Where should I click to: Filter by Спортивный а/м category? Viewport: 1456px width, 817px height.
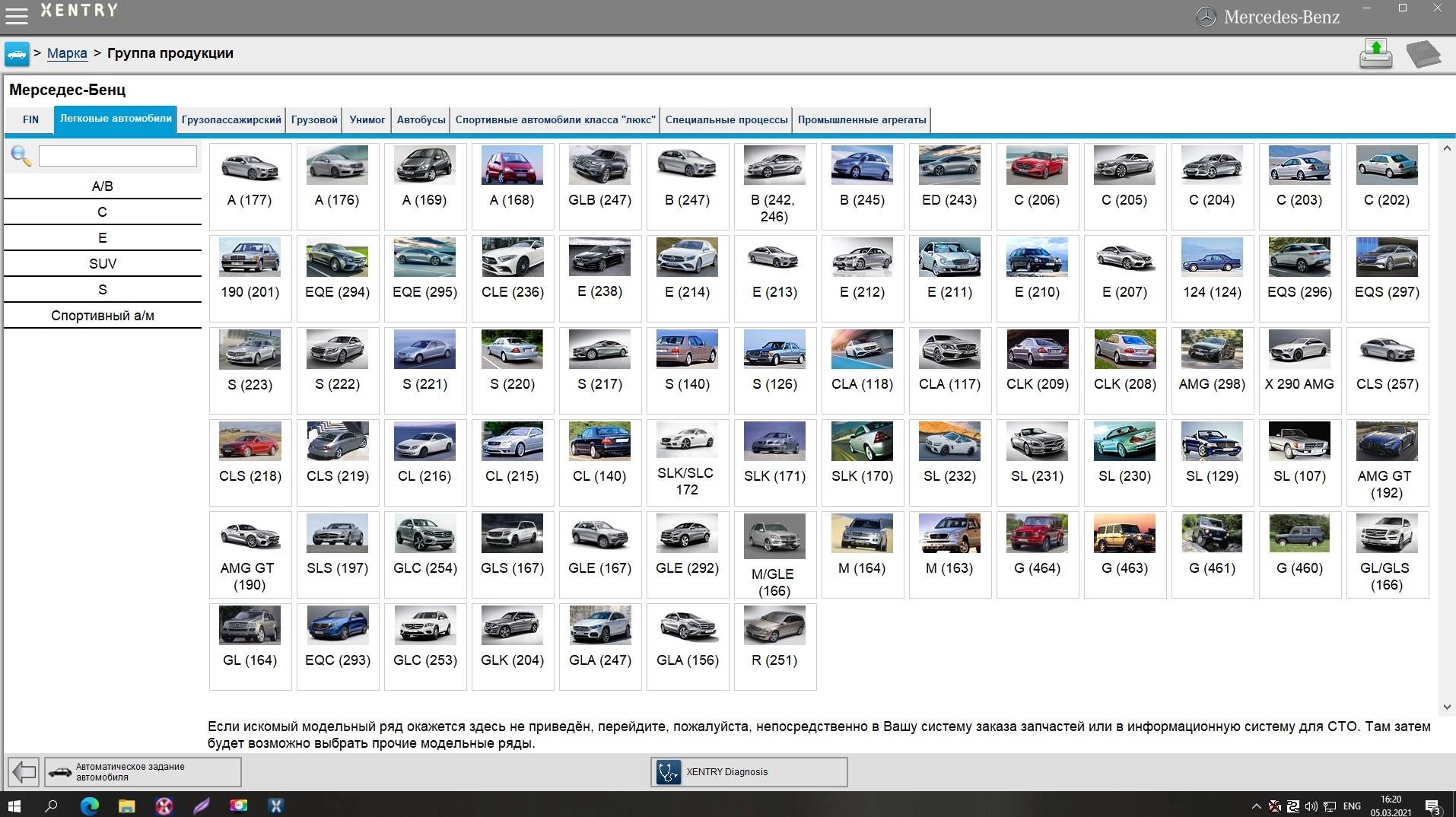pos(103,316)
